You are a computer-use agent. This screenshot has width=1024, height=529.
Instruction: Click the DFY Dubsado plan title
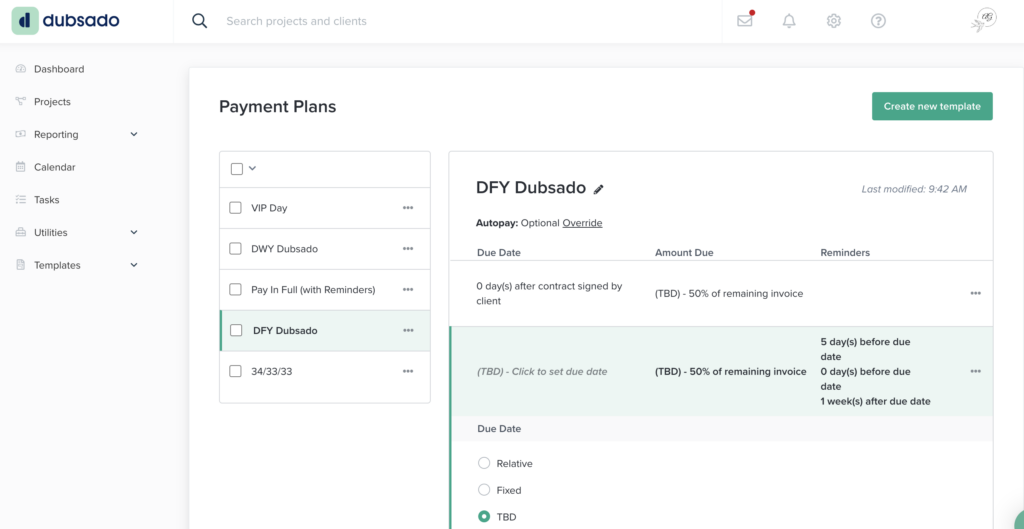[x=531, y=187]
